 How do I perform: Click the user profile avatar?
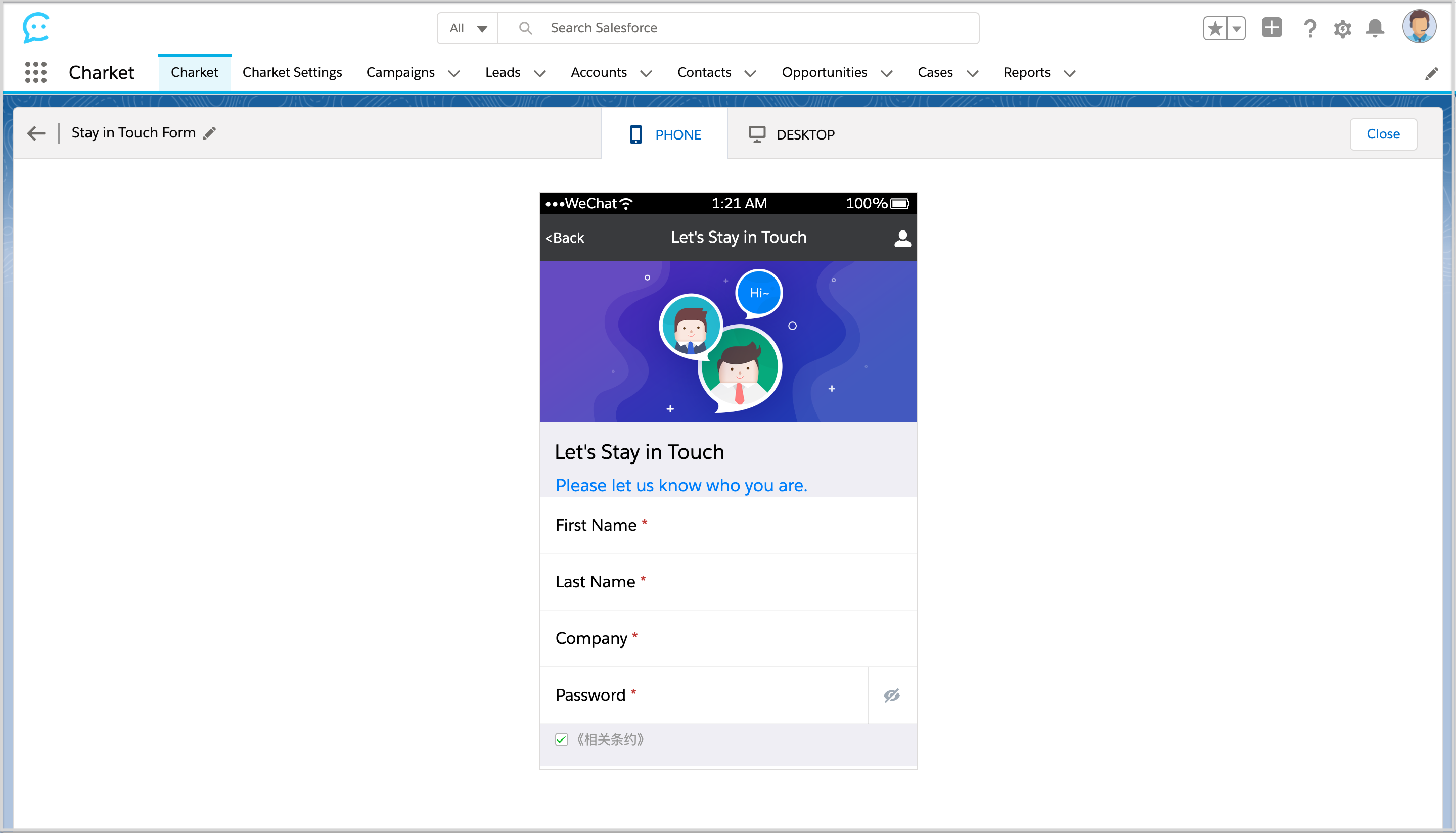tap(1419, 26)
